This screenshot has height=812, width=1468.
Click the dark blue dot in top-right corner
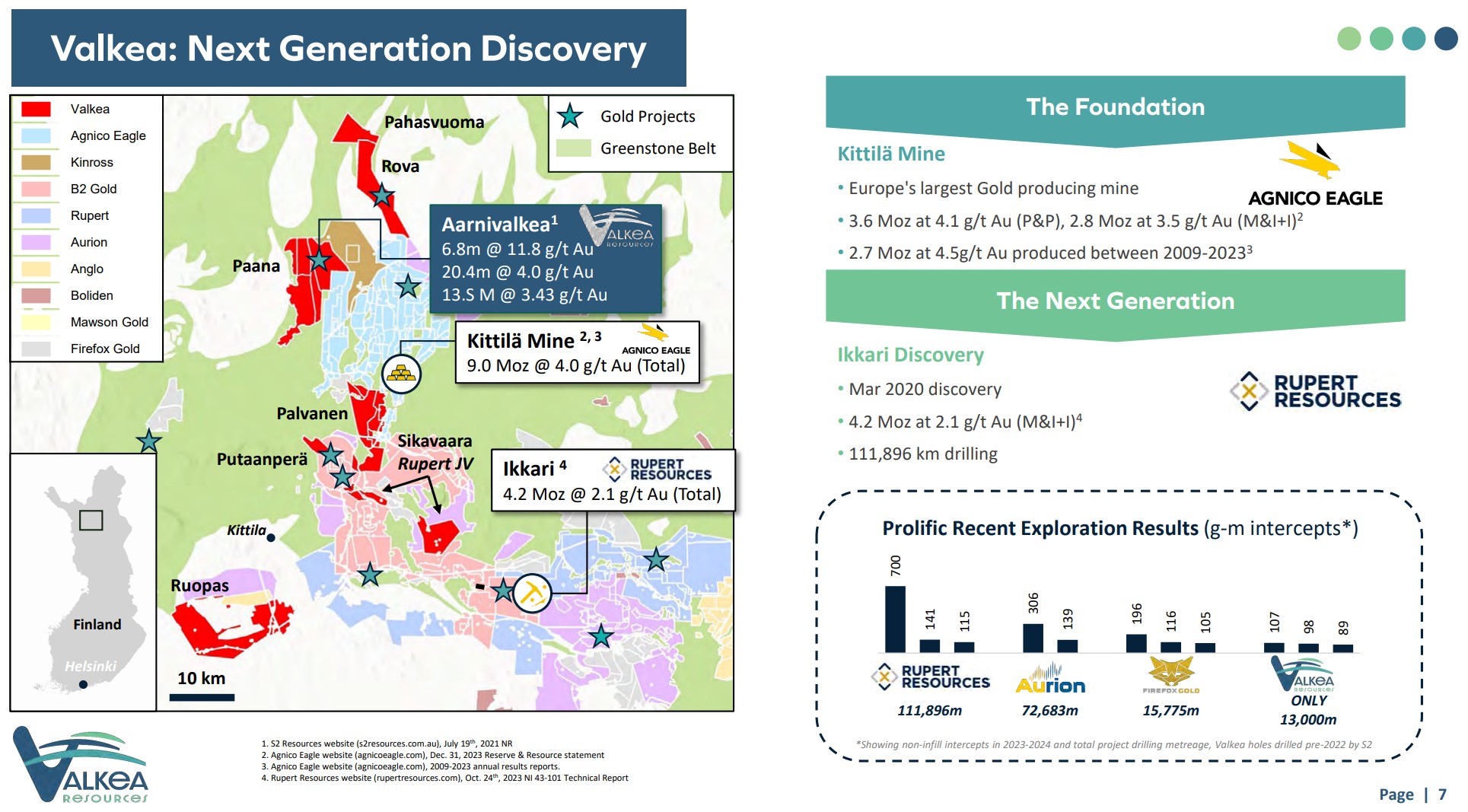click(x=1446, y=39)
